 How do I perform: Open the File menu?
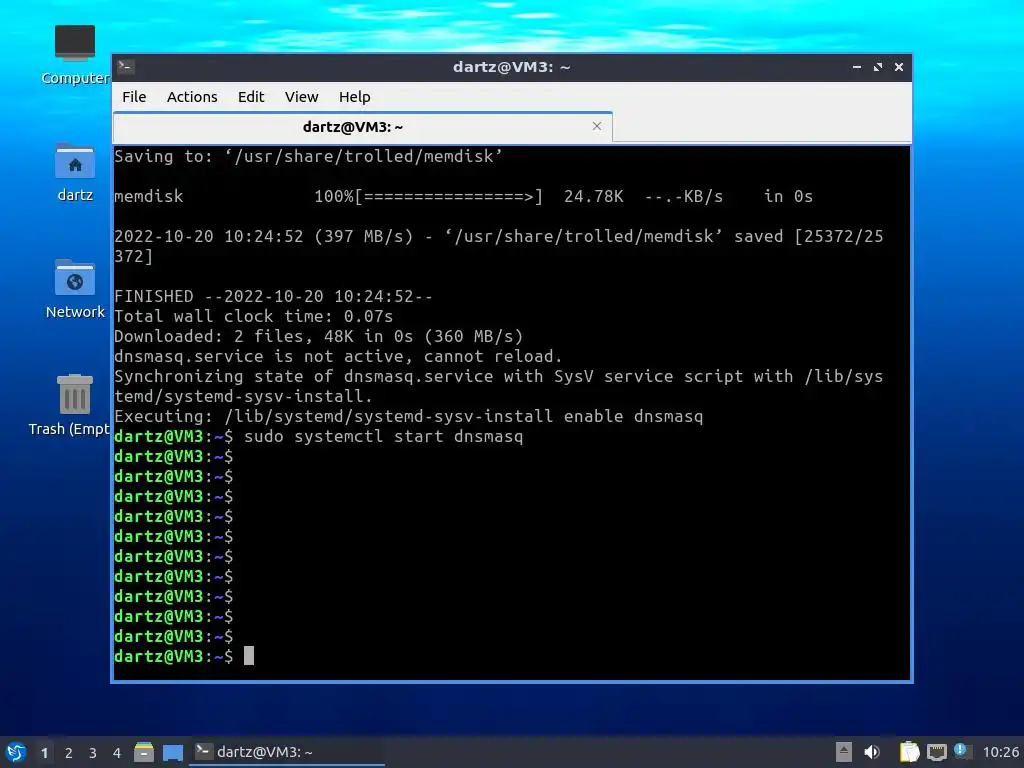pos(134,97)
